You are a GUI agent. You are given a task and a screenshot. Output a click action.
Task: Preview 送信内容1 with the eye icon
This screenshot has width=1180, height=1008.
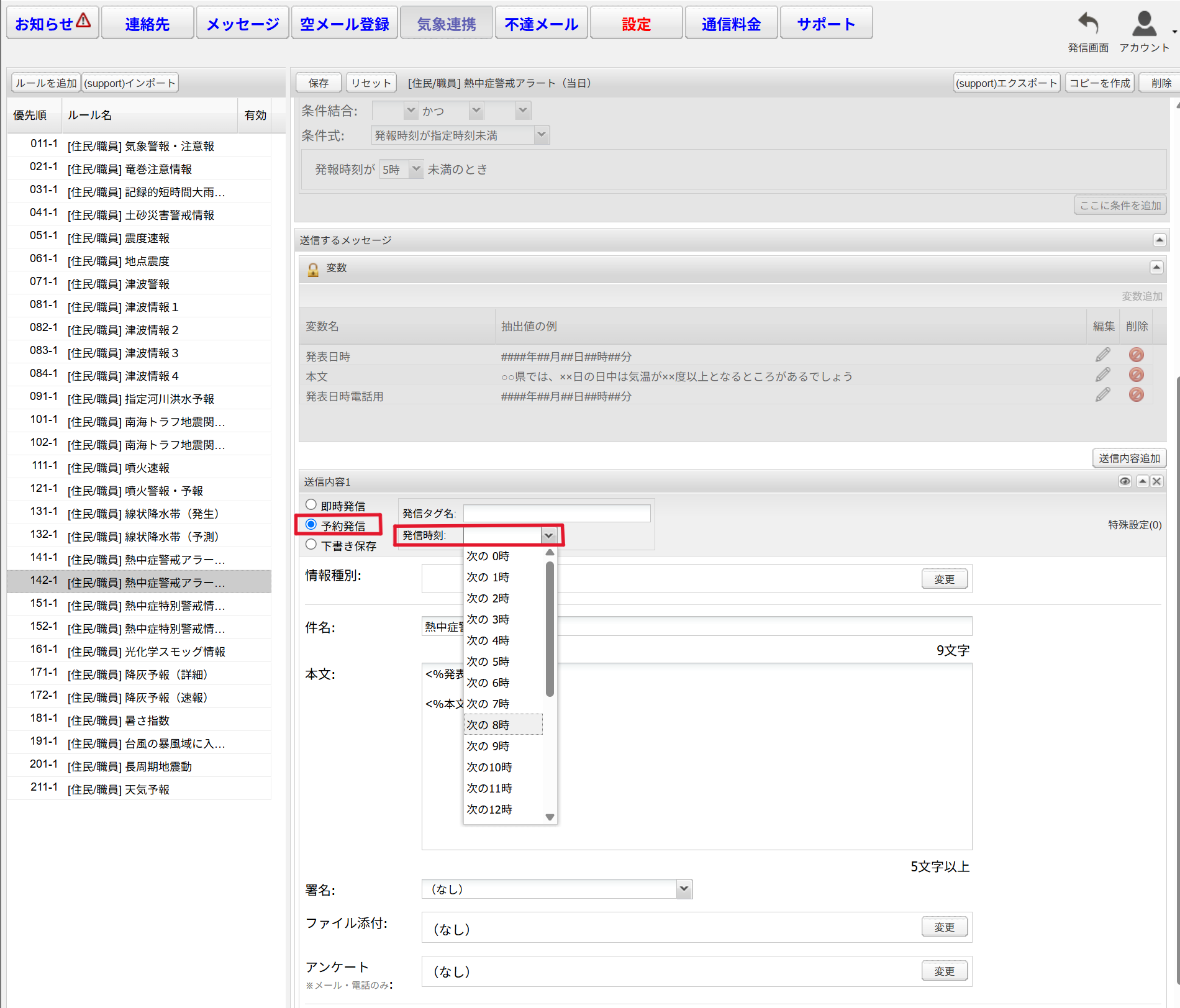pyautogui.click(x=1125, y=481)
